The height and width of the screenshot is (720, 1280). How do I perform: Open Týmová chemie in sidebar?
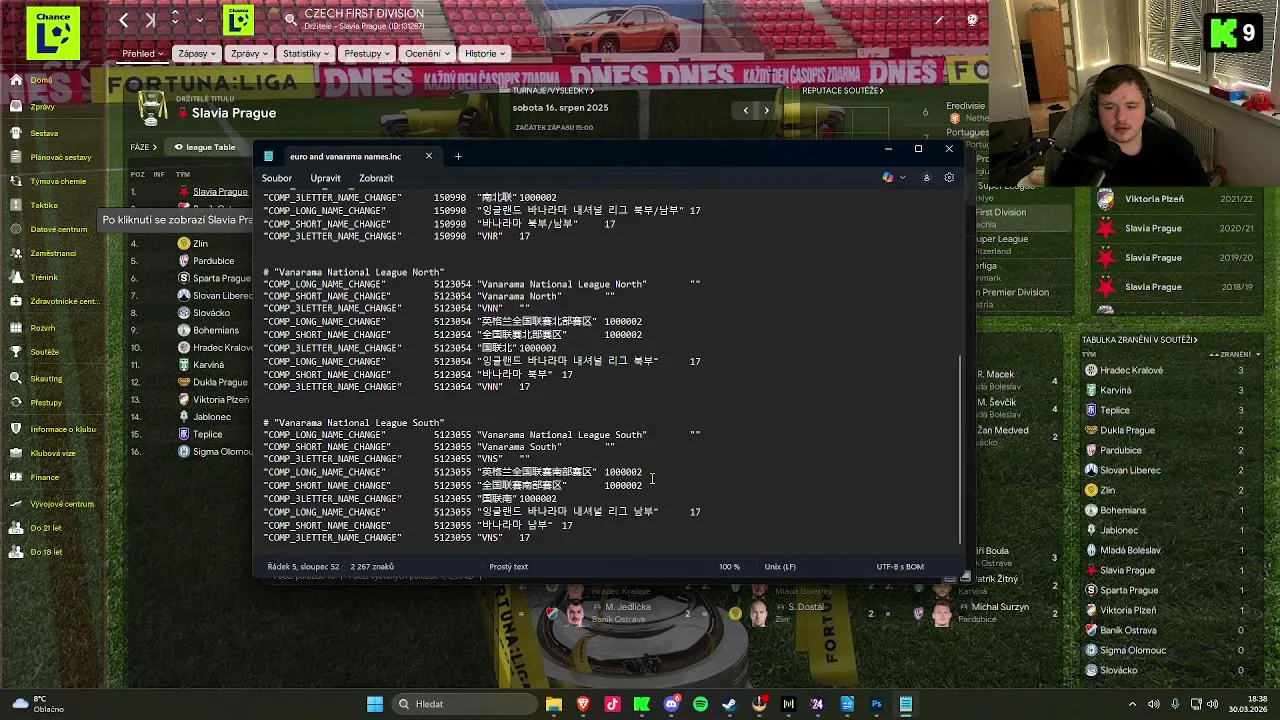[x=58, y=181]
